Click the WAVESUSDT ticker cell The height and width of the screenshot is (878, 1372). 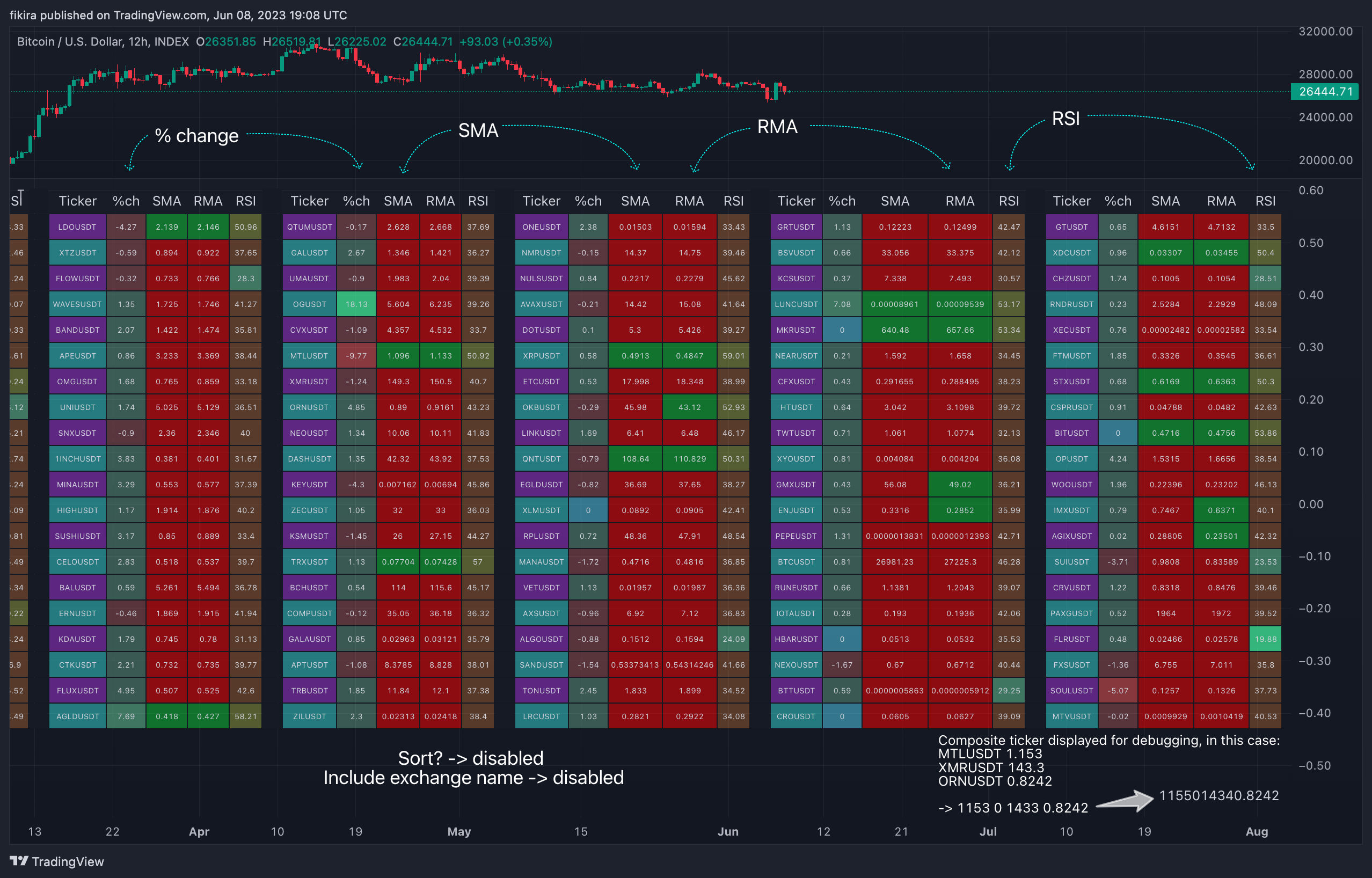click(x=77, y=304)
